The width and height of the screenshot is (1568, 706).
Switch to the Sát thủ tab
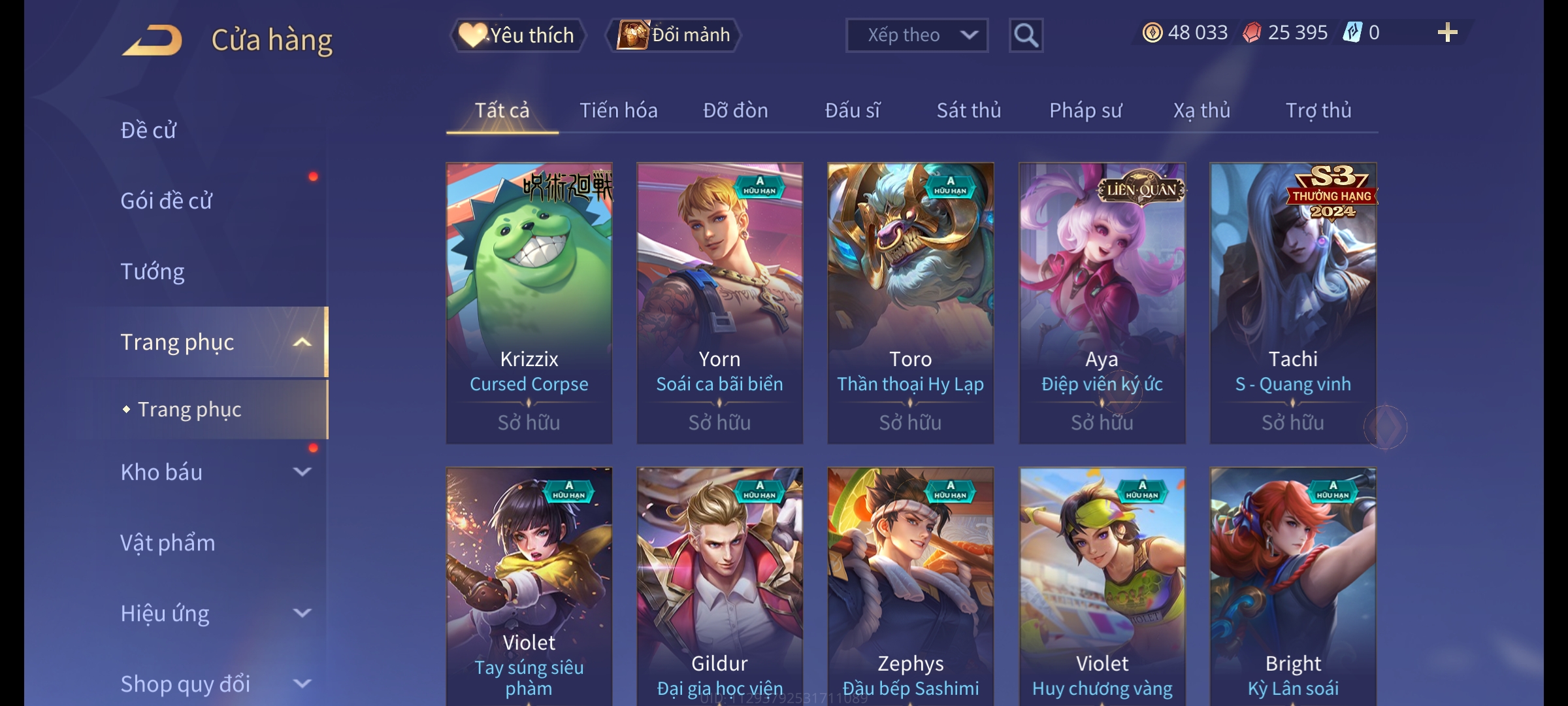click(968, 110)
